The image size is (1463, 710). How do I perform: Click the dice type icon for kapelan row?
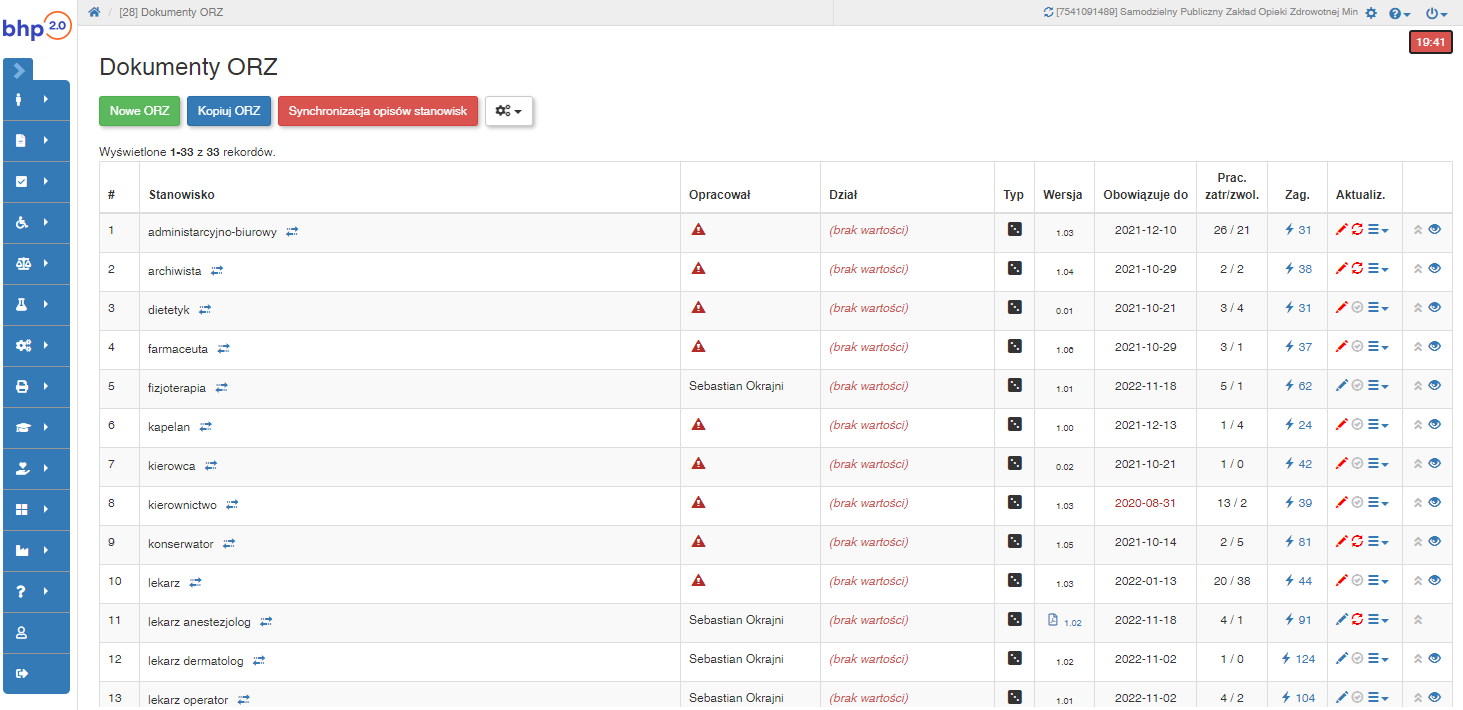(x=1014, y=424)
